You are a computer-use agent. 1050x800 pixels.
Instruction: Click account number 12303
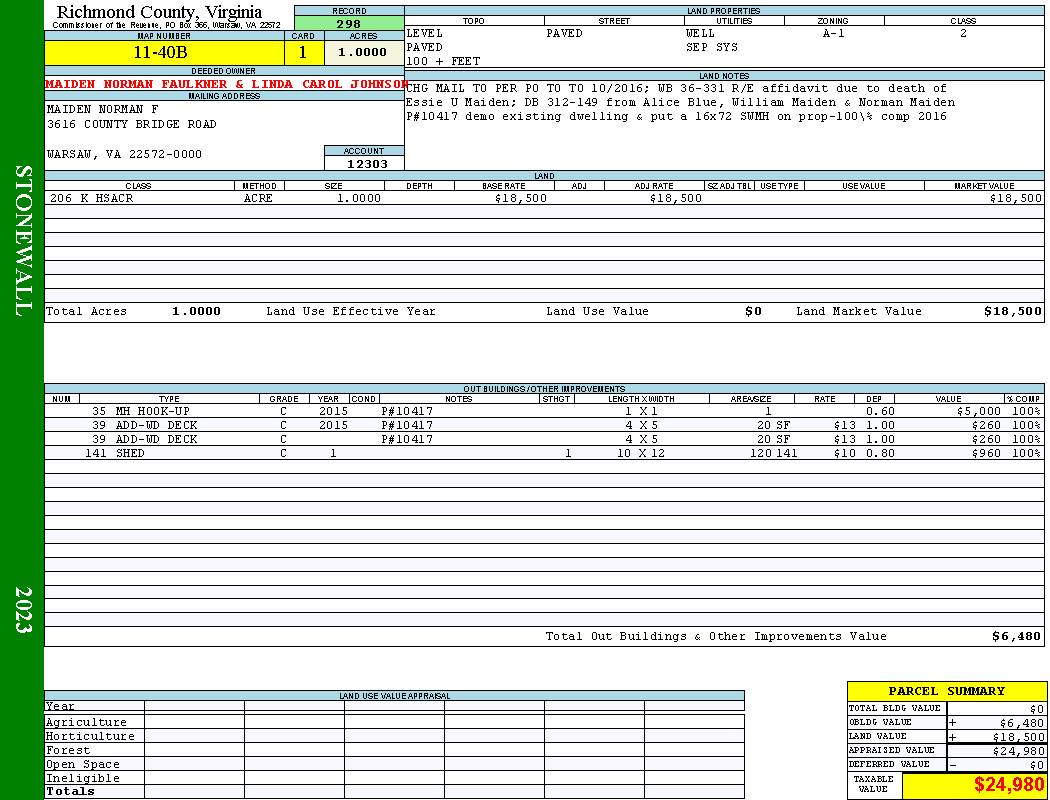coord(367,164)
